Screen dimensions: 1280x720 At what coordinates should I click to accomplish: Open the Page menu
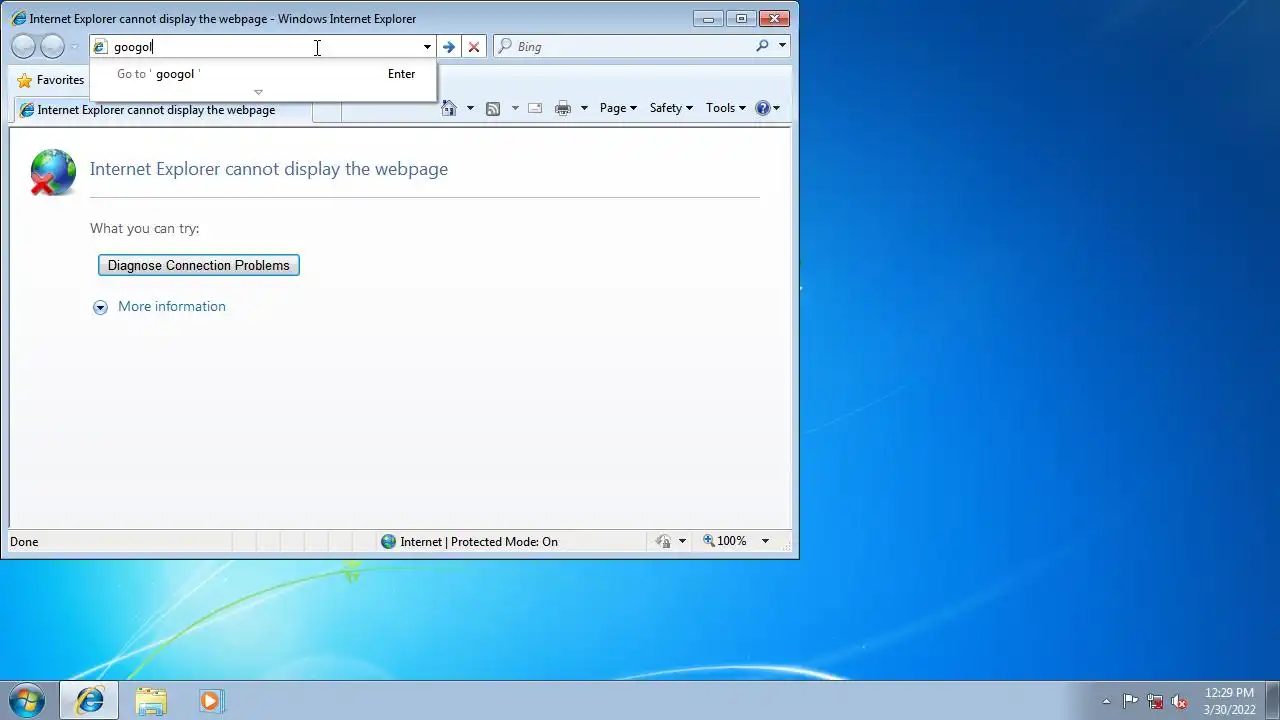click(618, 108)
